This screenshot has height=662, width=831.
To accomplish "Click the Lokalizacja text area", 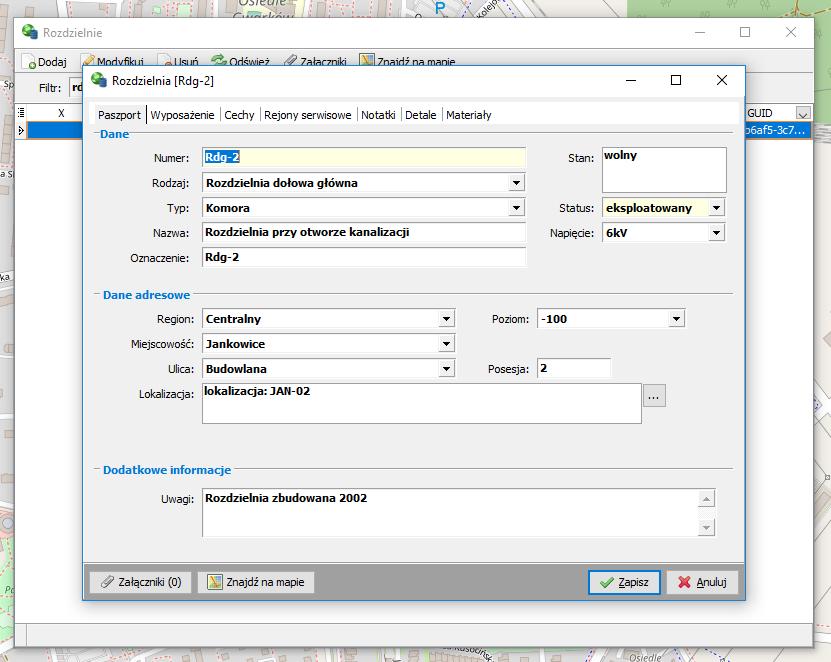I will [421, 403].
